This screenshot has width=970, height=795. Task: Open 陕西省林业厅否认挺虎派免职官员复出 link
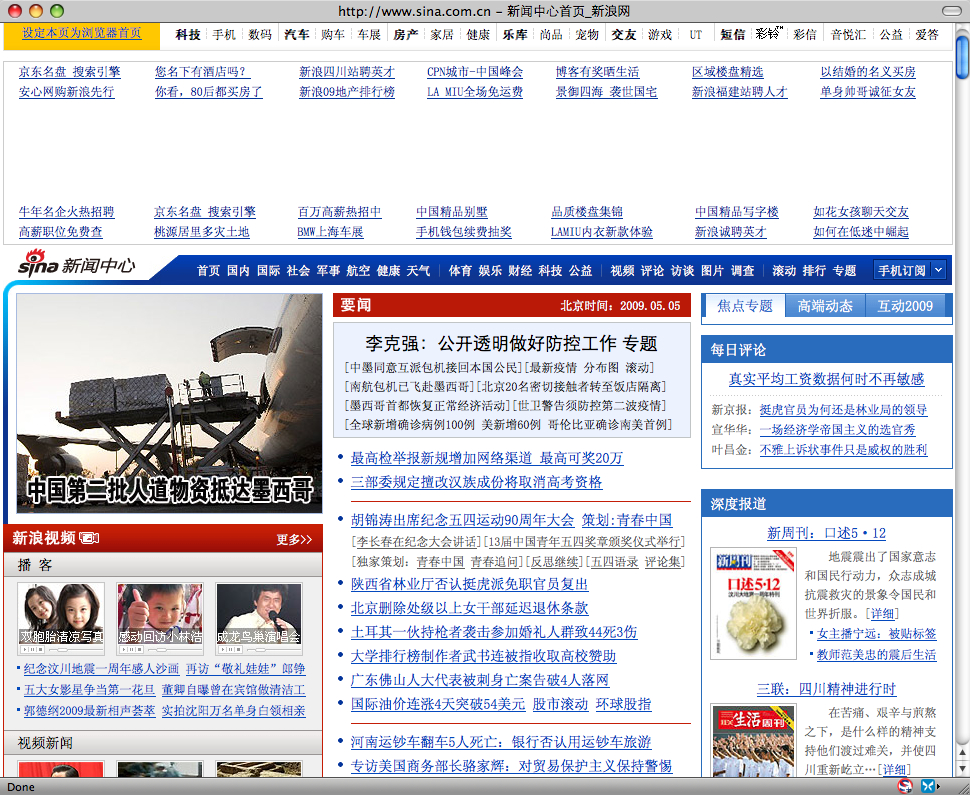(x=470, y=583)
